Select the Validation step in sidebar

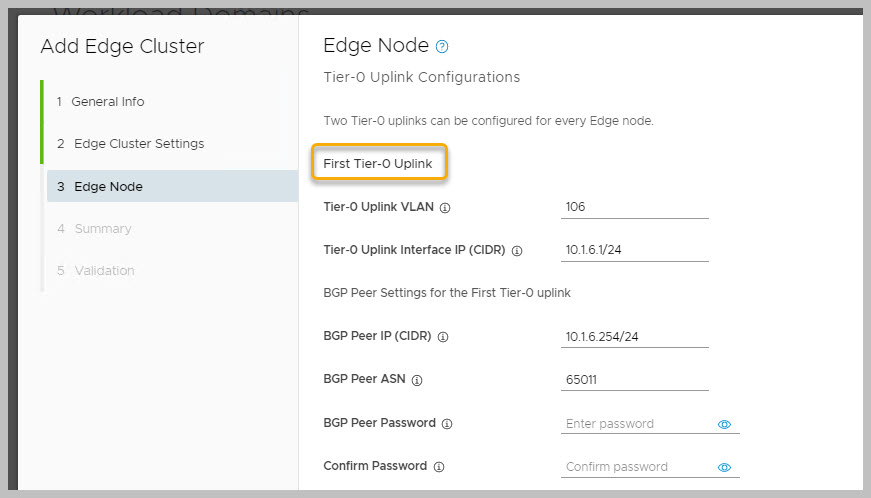point(104,271)
